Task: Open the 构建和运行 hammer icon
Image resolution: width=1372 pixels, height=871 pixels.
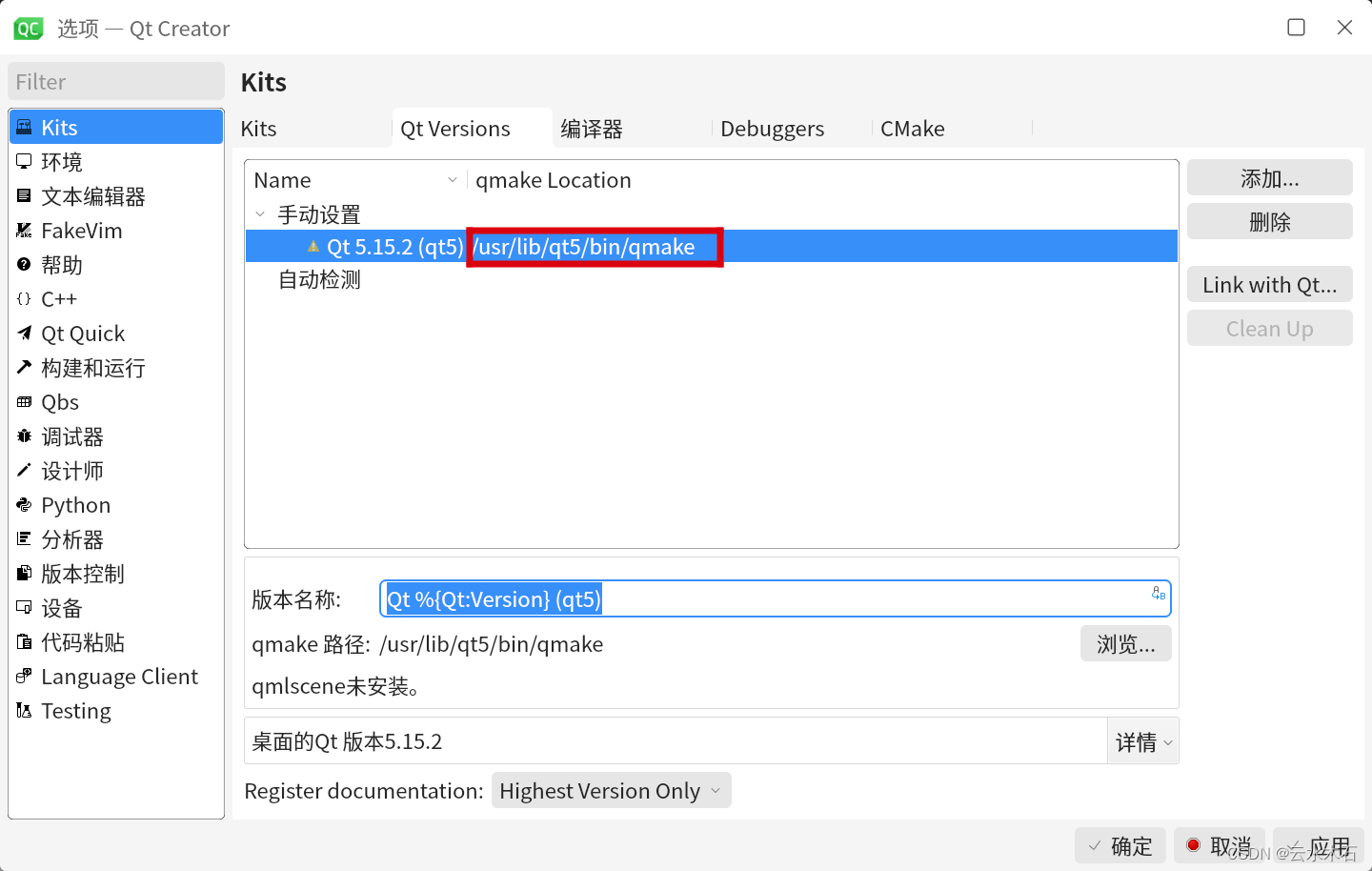Action: click(x=25, y=368)
